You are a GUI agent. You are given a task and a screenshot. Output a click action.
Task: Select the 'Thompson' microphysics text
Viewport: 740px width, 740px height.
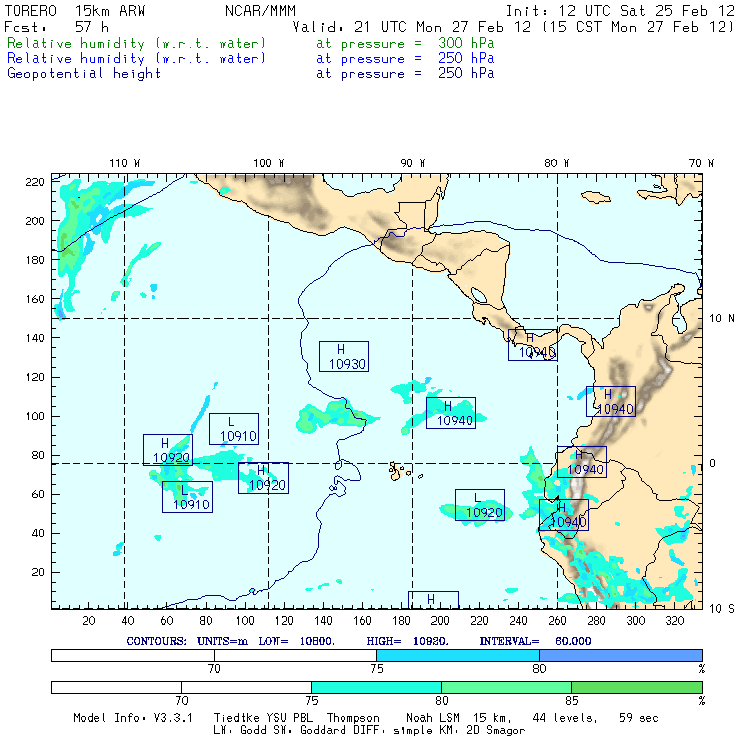click(x=353, y=718)
